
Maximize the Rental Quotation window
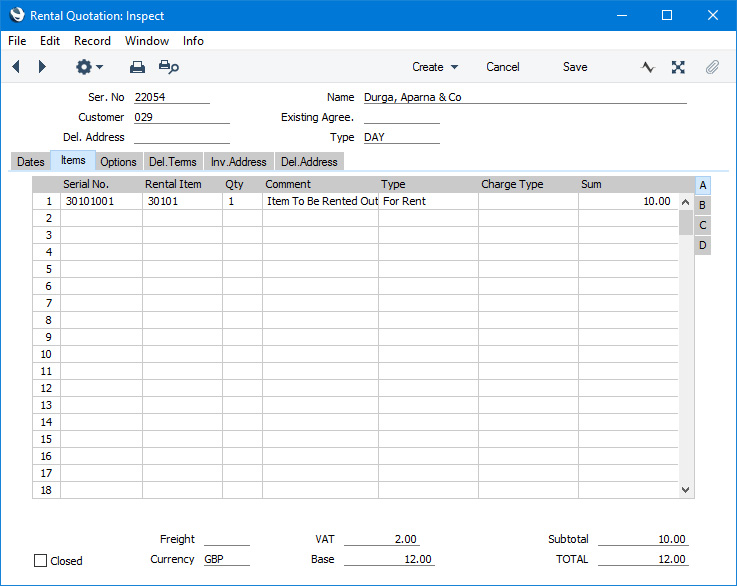click(x=666, y=16)
